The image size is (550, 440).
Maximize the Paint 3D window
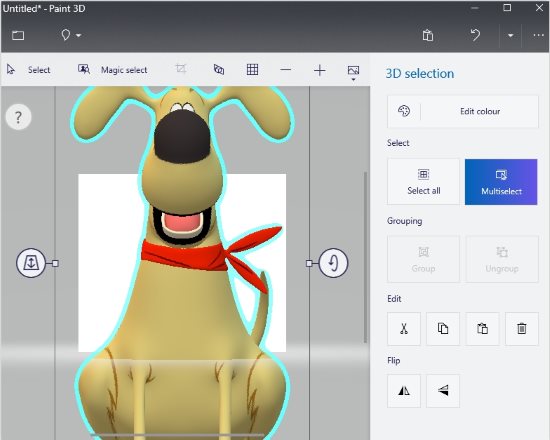point(507,8)
